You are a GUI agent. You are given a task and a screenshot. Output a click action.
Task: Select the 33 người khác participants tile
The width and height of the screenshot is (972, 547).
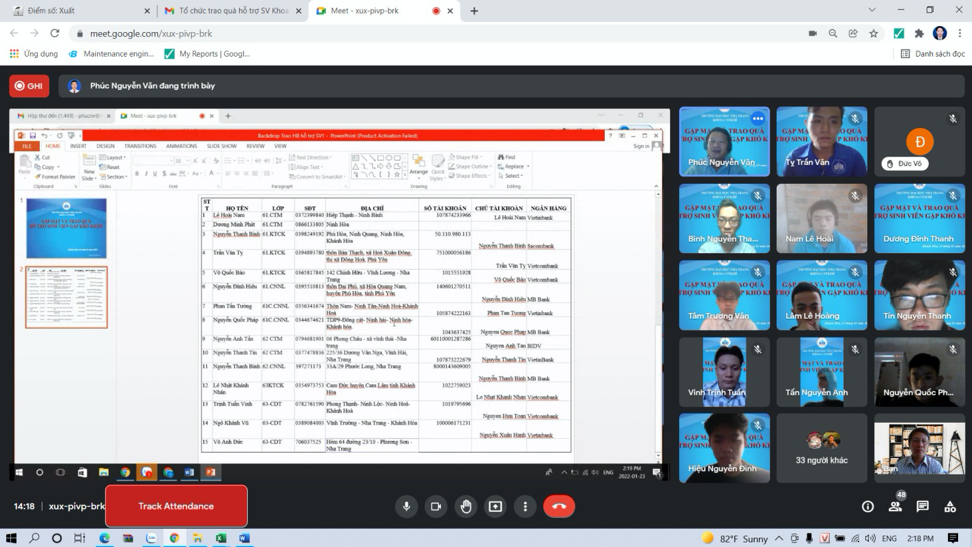click(821, 449)
